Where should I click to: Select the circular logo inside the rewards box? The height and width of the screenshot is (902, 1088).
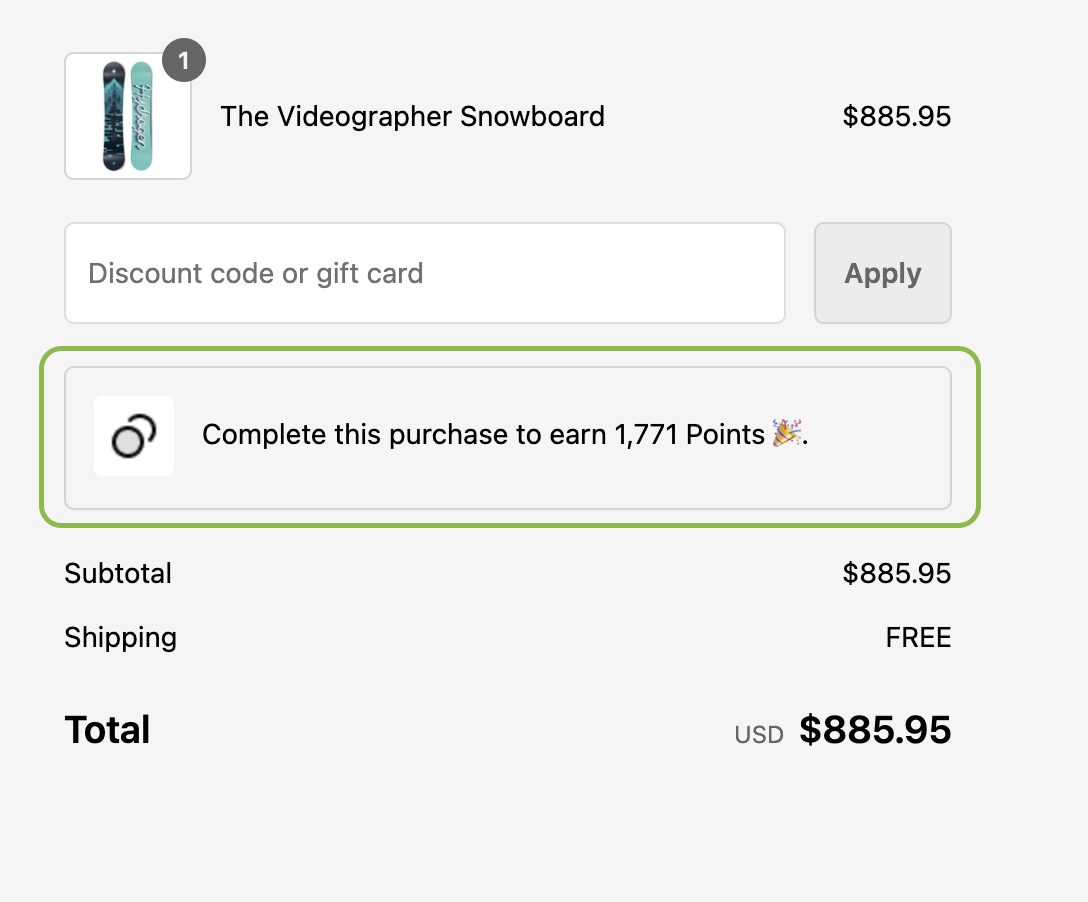[x=134, y=436]
